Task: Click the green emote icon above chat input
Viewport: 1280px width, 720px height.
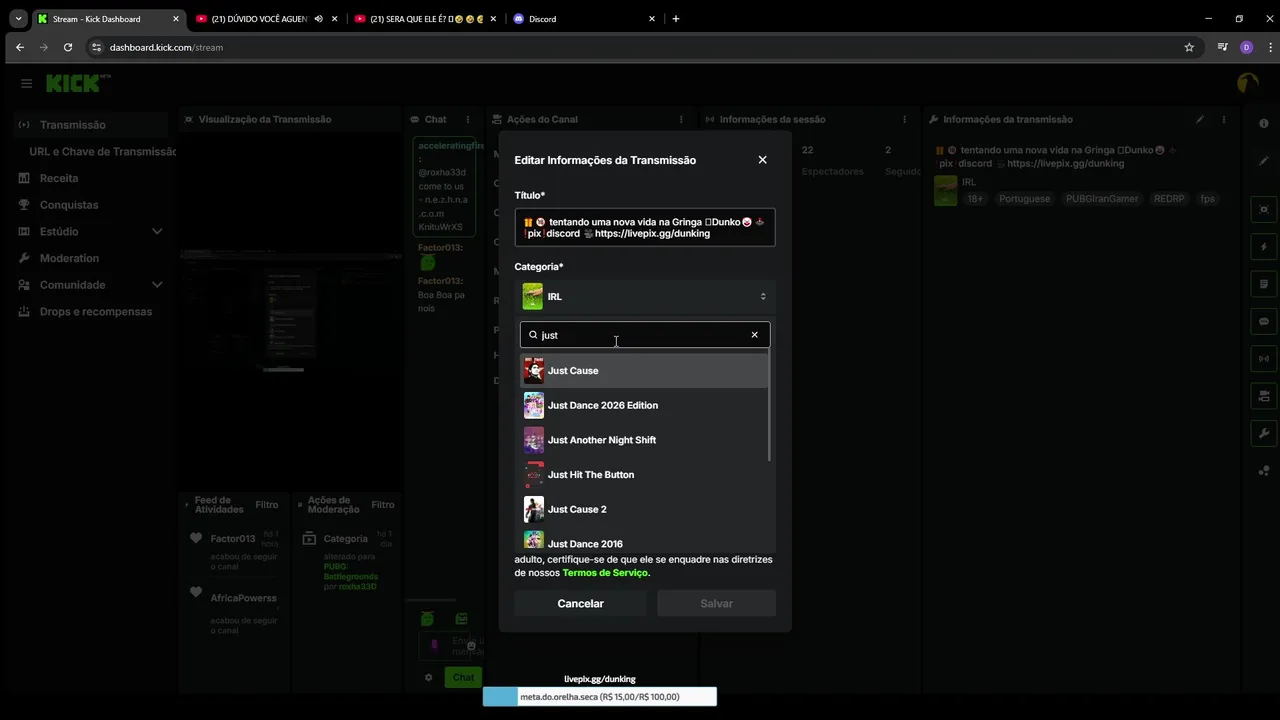Action: [x=427, y=619]
